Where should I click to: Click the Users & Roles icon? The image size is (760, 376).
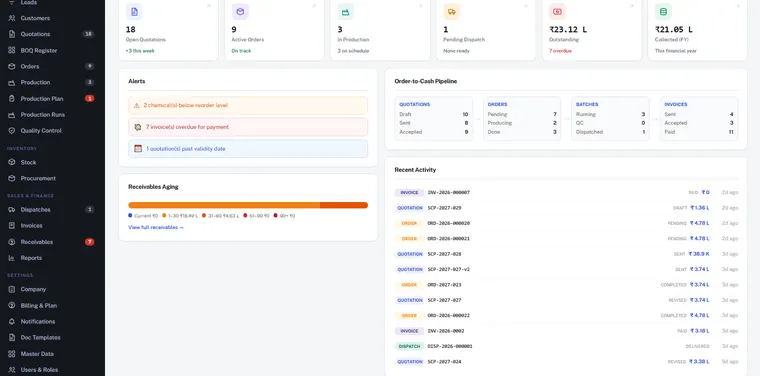tap(12, 370)
